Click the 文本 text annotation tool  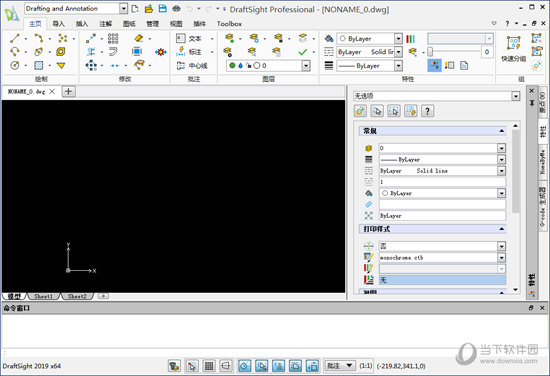(190, 38)
